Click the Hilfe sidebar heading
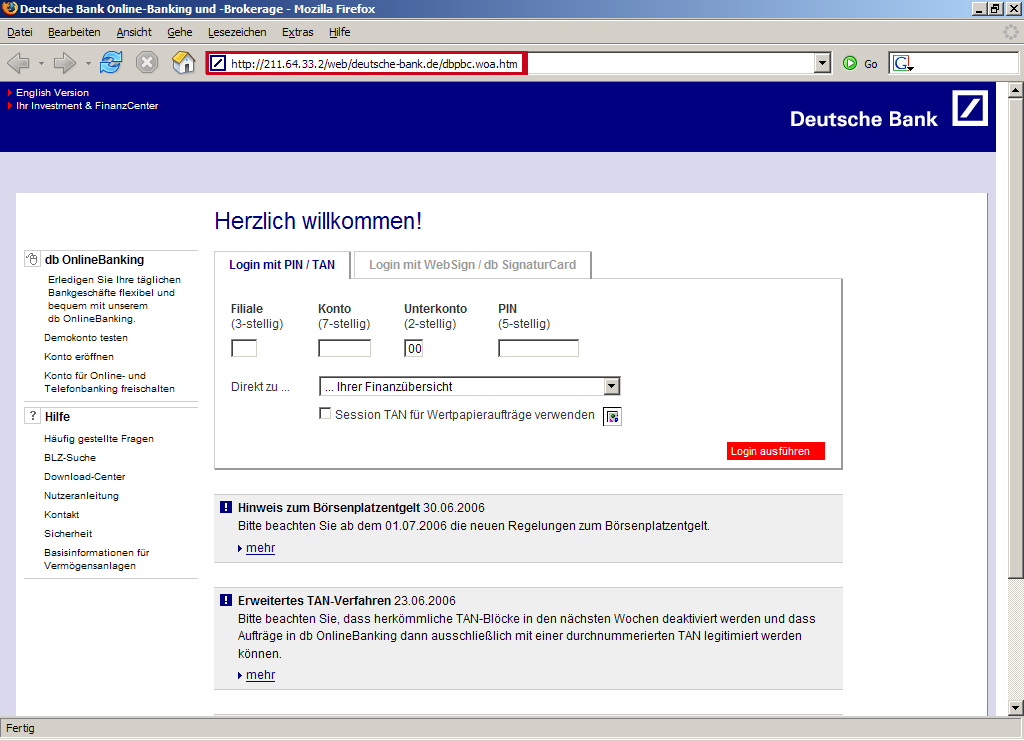The image size is (1024, 741). coord(57,417)
